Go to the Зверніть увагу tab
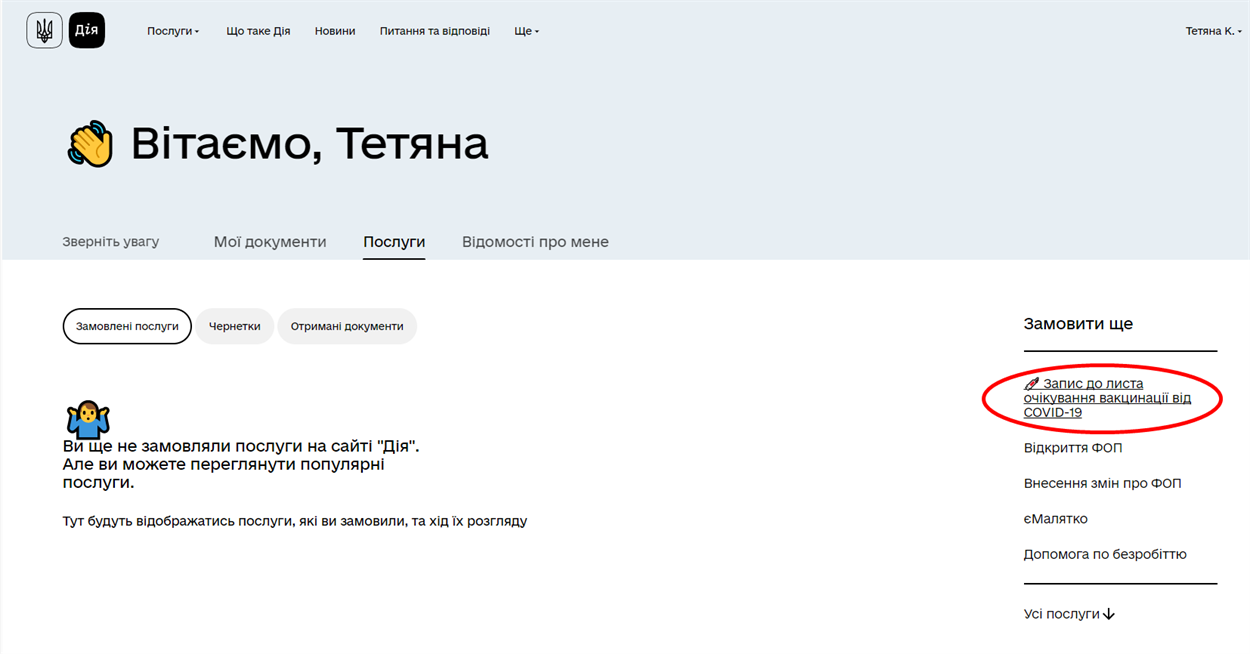Screen dimensions: 1250x654 point(110,242)
